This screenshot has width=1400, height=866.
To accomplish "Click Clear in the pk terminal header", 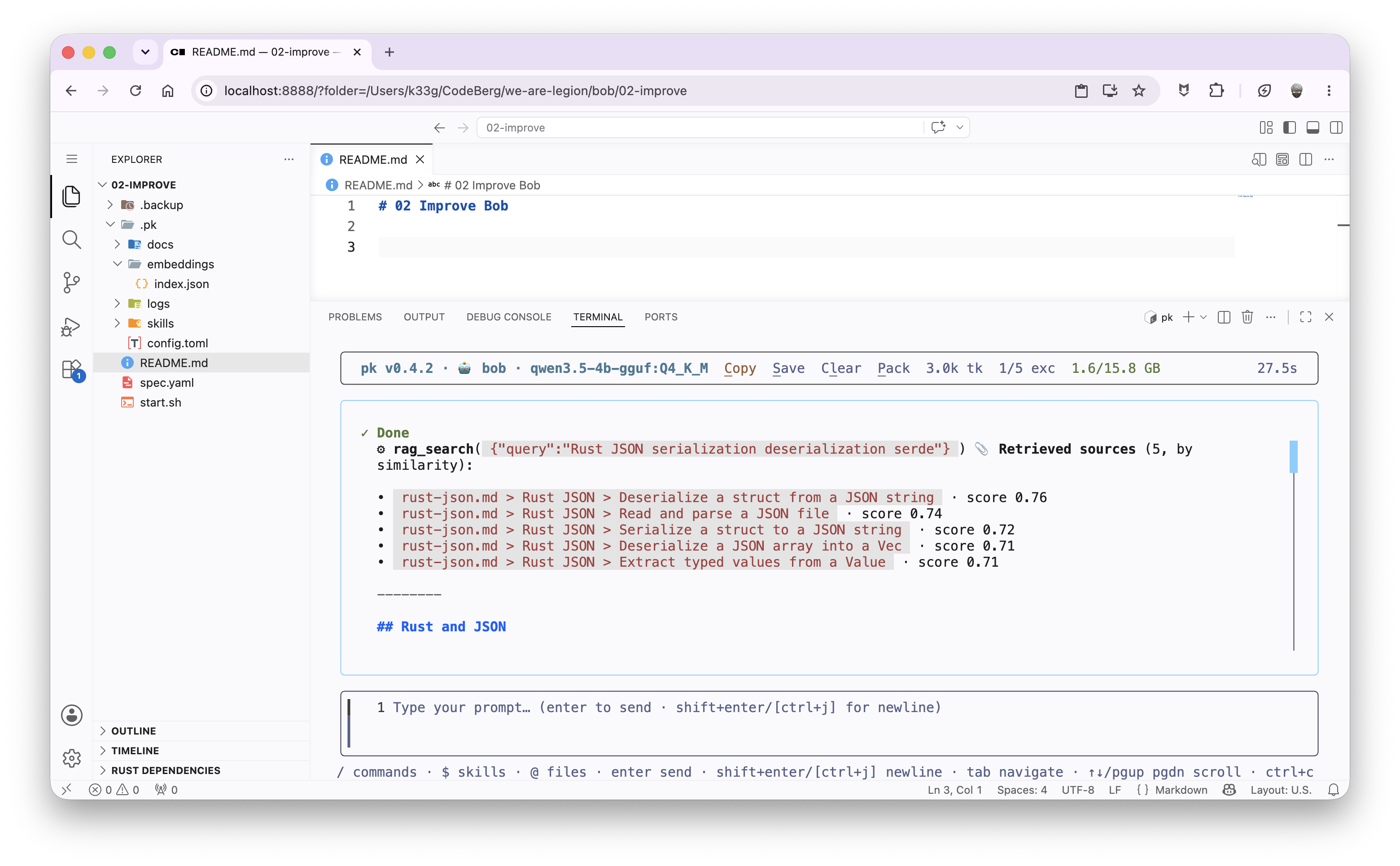I will click(x=840, y=368).
